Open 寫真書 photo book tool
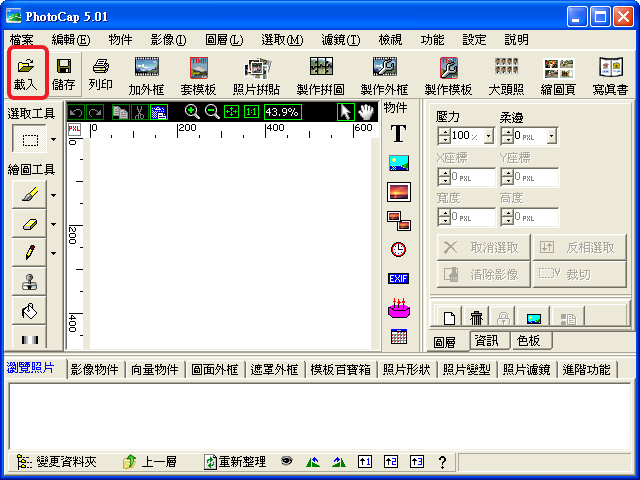Image resolution: width=640 pixels, height=480 pixels. point(611,76)
